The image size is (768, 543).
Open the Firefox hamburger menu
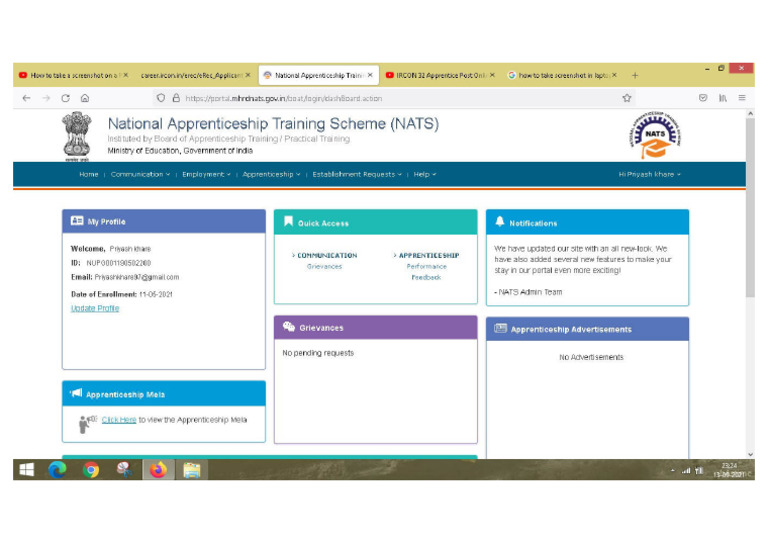click(x=742, y=98)
